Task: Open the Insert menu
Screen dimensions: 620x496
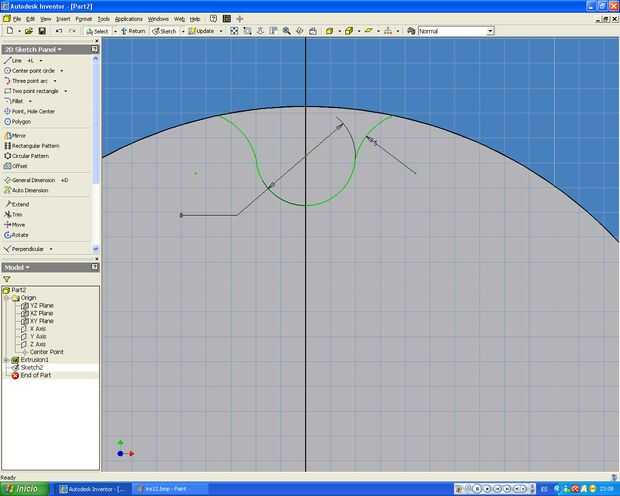Action: tap(63, 19)
